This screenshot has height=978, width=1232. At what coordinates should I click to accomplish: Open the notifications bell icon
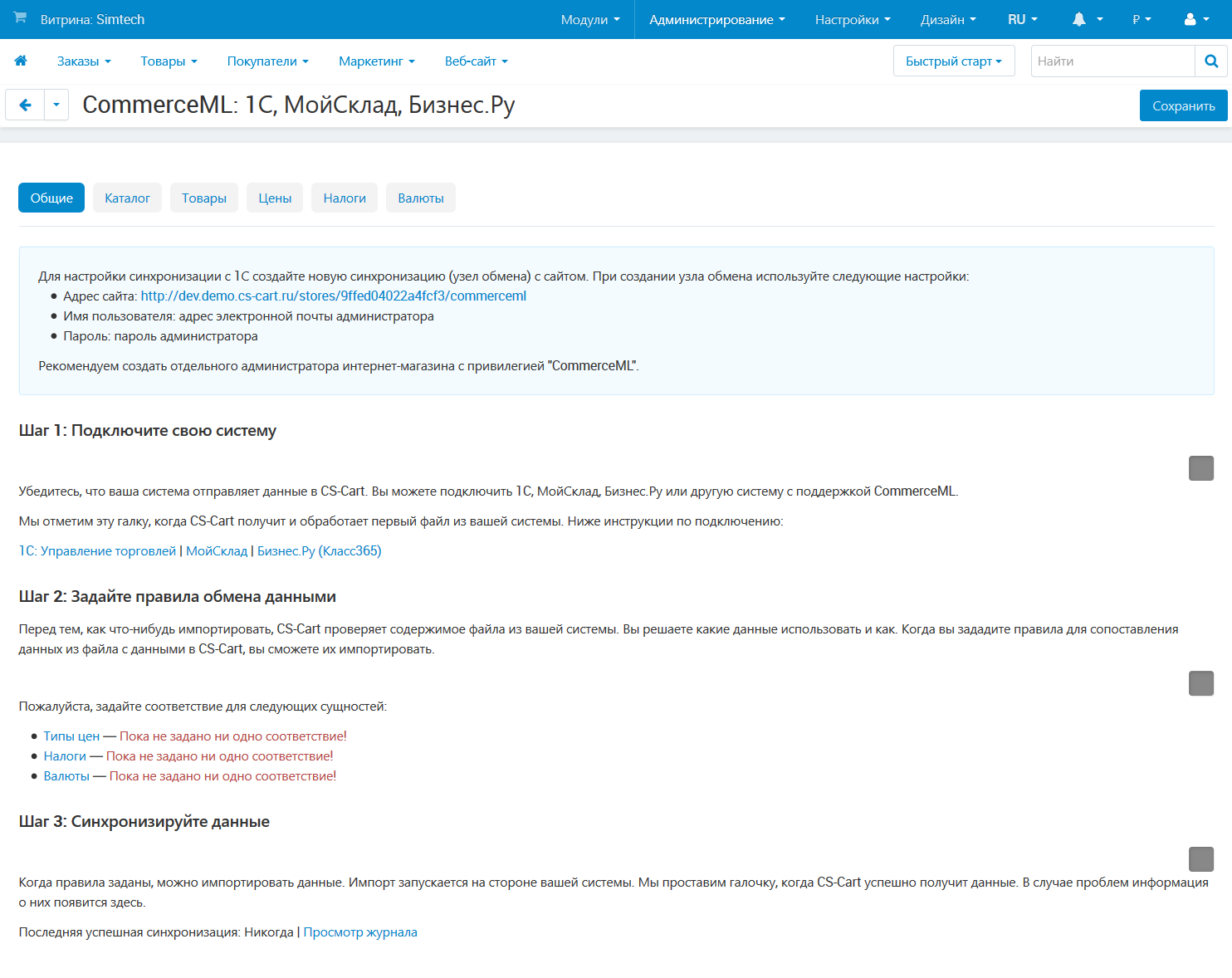point(1079,19)
